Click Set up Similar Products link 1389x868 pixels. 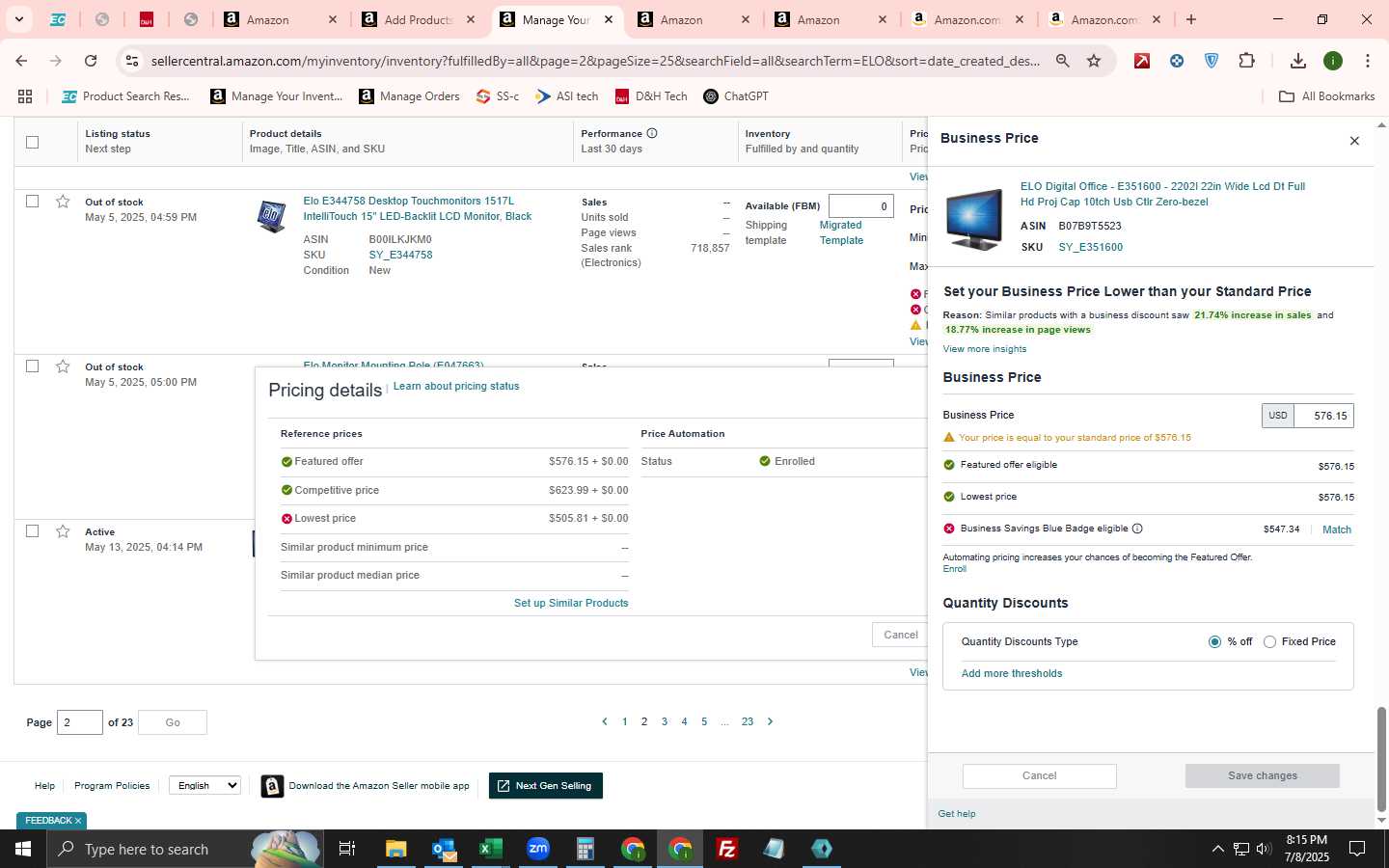pos(571,603)
